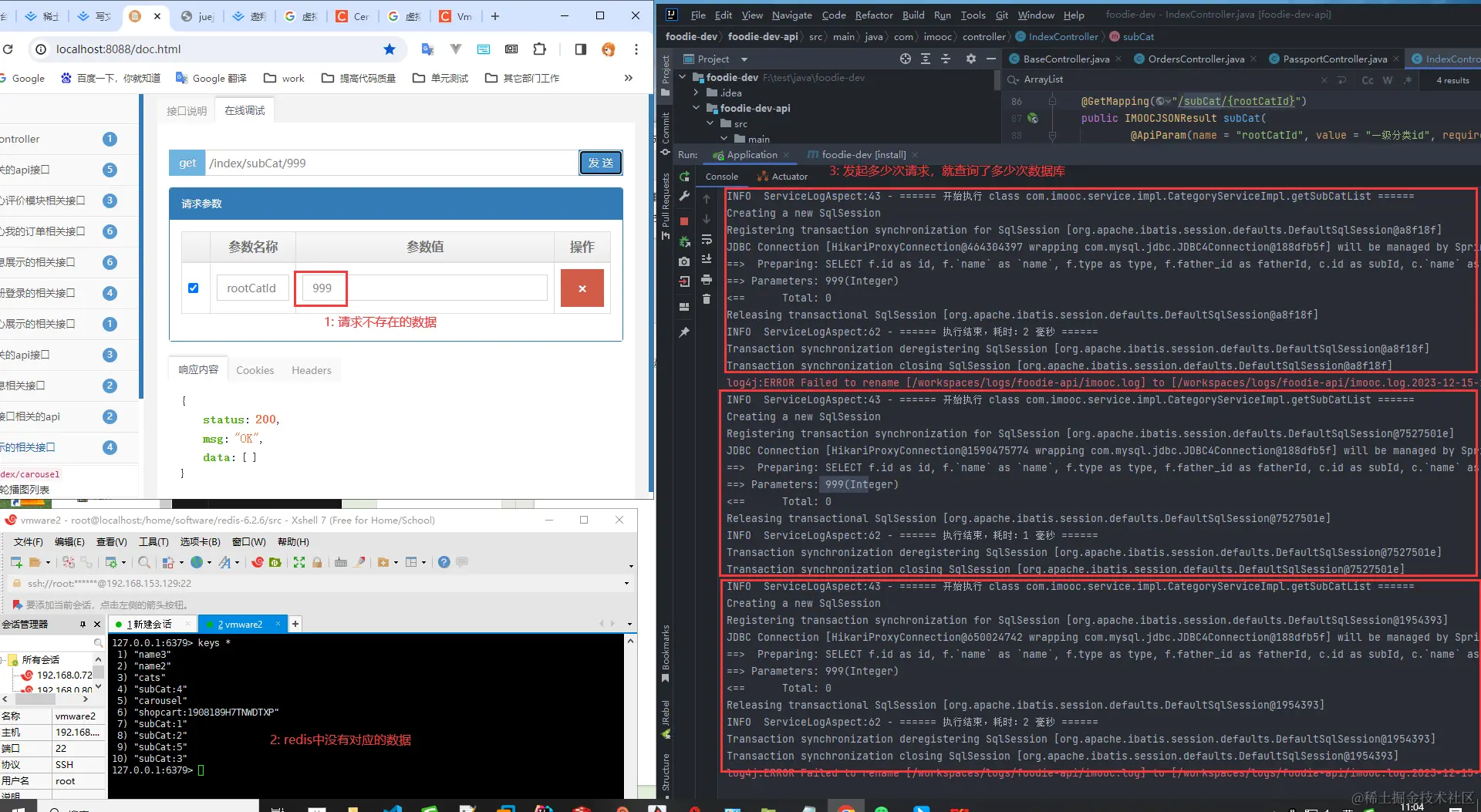Viewport: 1481px width, 812px height.
Task: Toggle regex option in search bar
Action: (x=1408, y=80)
